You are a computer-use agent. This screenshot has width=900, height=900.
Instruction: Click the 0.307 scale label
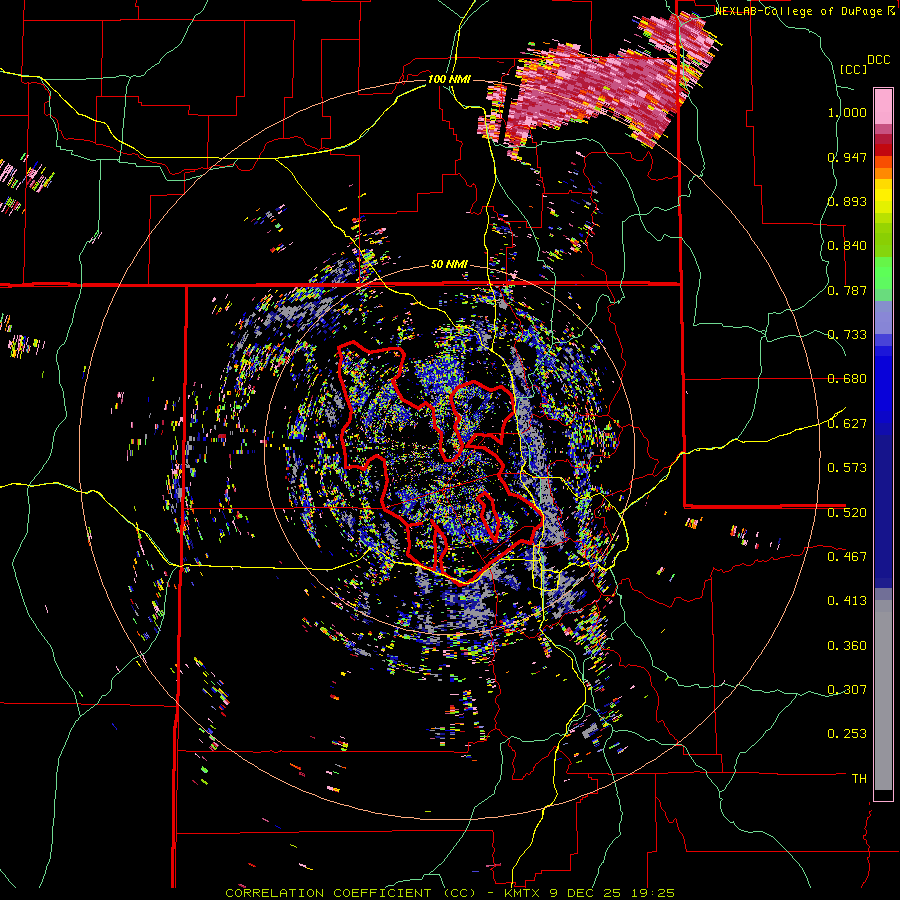point(847,690)
